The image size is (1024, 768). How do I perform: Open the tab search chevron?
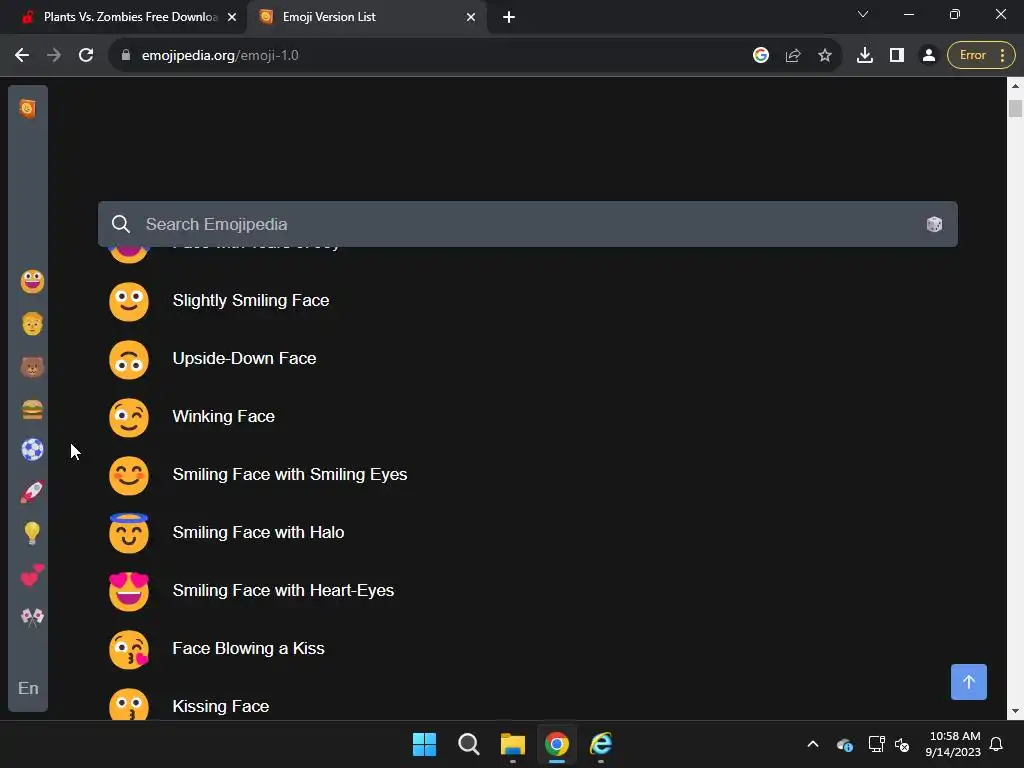coord(863,14)
